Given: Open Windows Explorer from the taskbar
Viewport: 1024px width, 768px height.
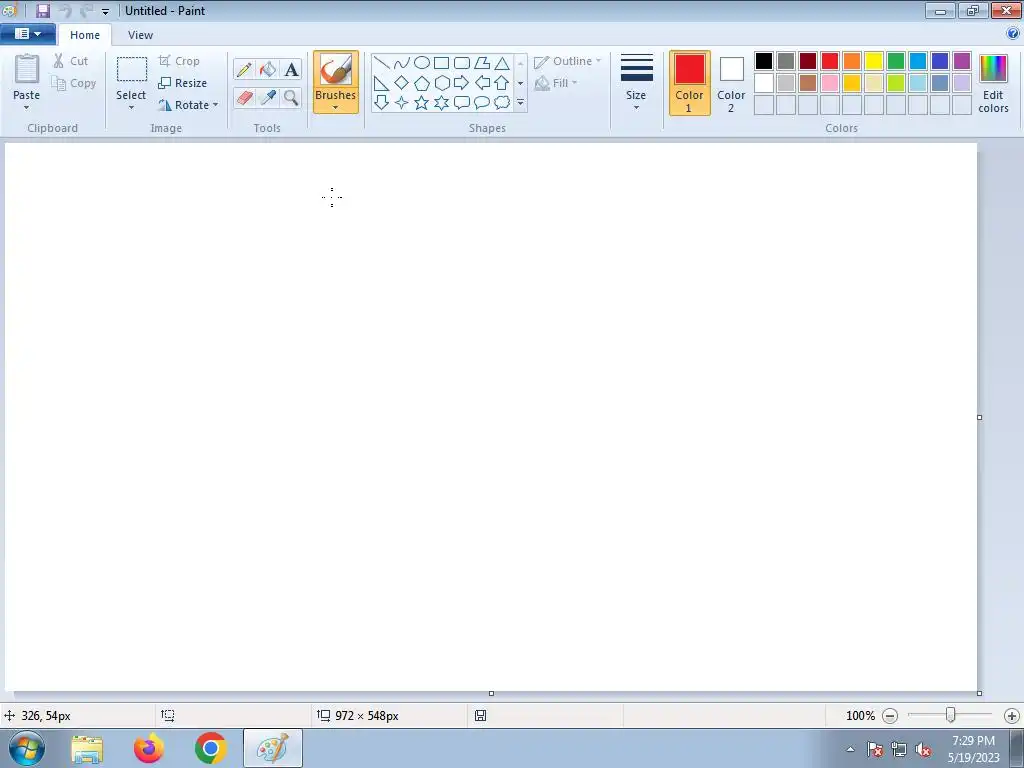Looking at the screenshot, I should tap(88, 748).
